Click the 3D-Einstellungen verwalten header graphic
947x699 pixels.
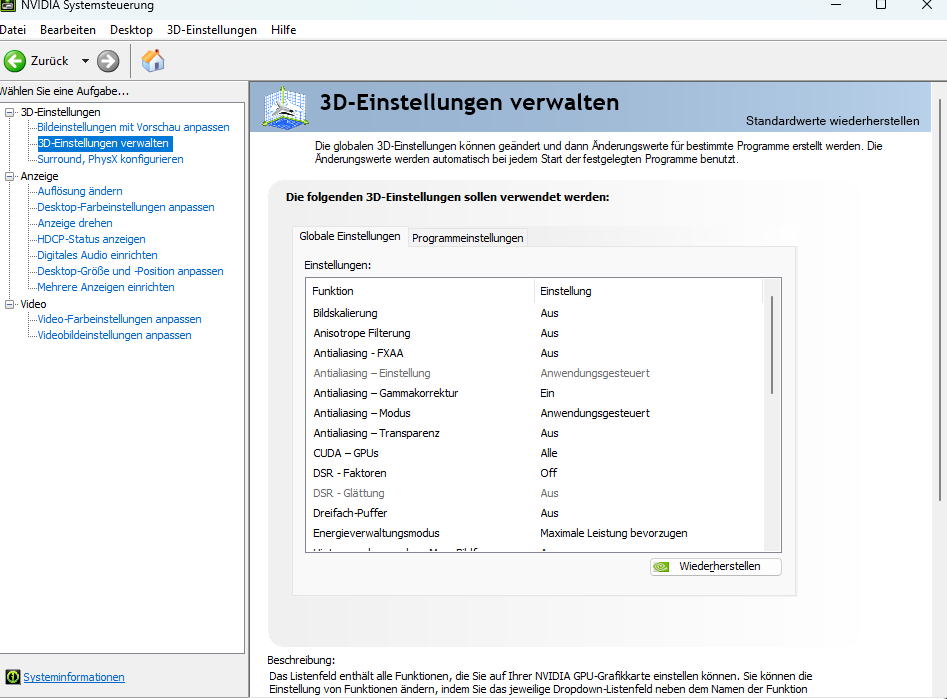pyautogui.click(x=285, y=108)
